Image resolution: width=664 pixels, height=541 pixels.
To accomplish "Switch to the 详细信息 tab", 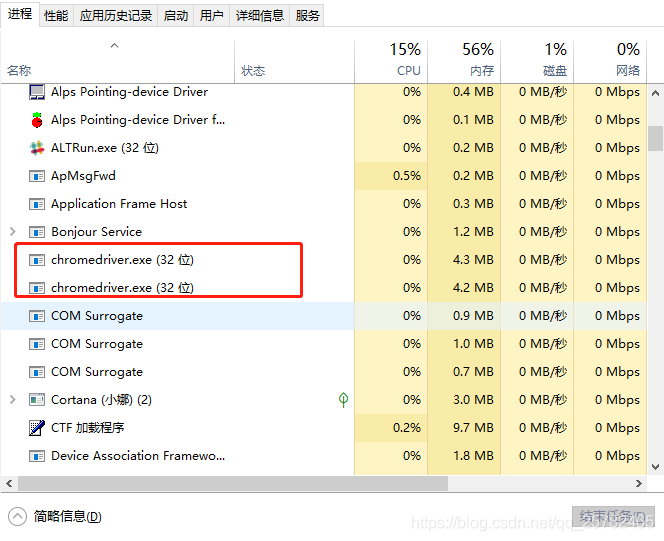I will pyautogui.click(x=260, y=16).
